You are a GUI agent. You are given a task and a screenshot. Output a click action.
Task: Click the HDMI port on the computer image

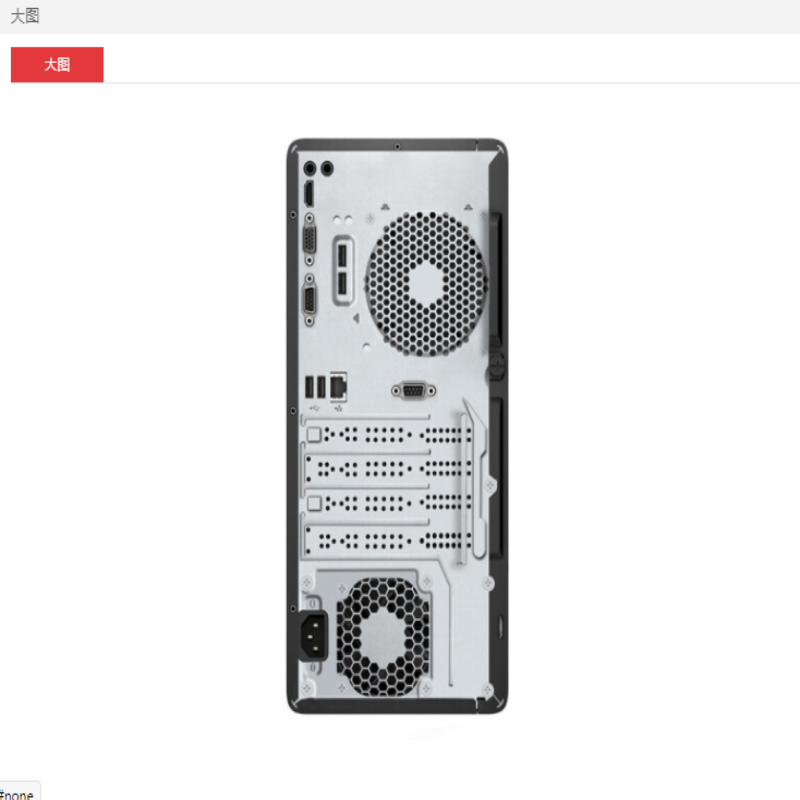tap(309, 194)
